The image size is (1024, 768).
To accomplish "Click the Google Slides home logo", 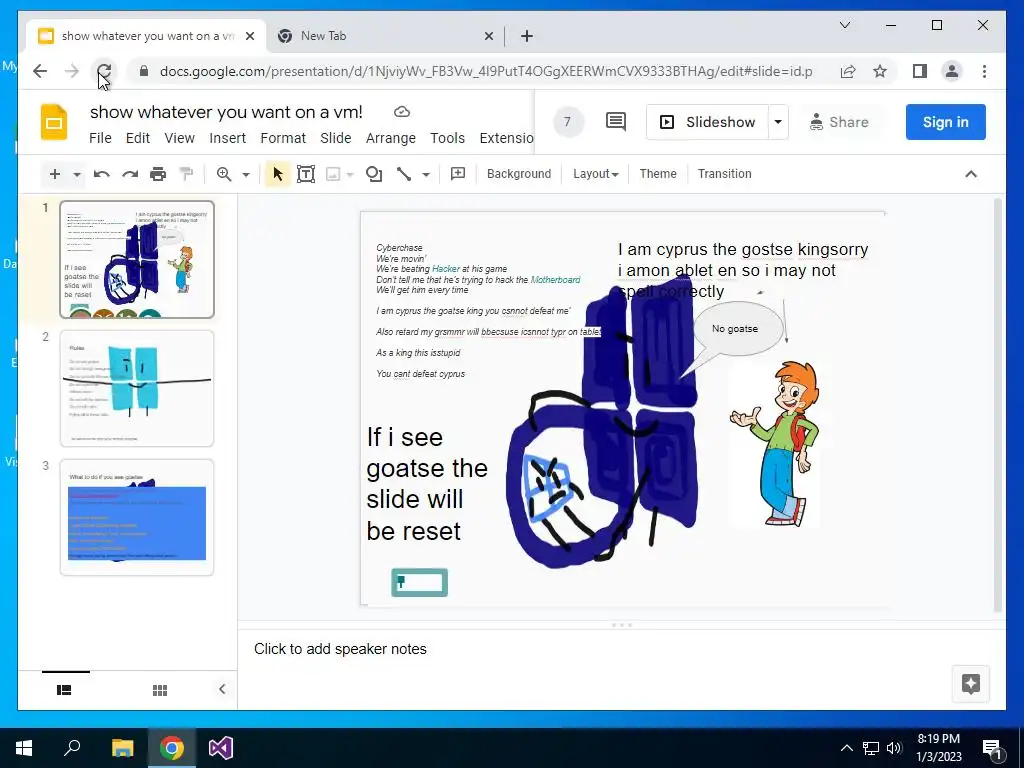I will point(54,122).
